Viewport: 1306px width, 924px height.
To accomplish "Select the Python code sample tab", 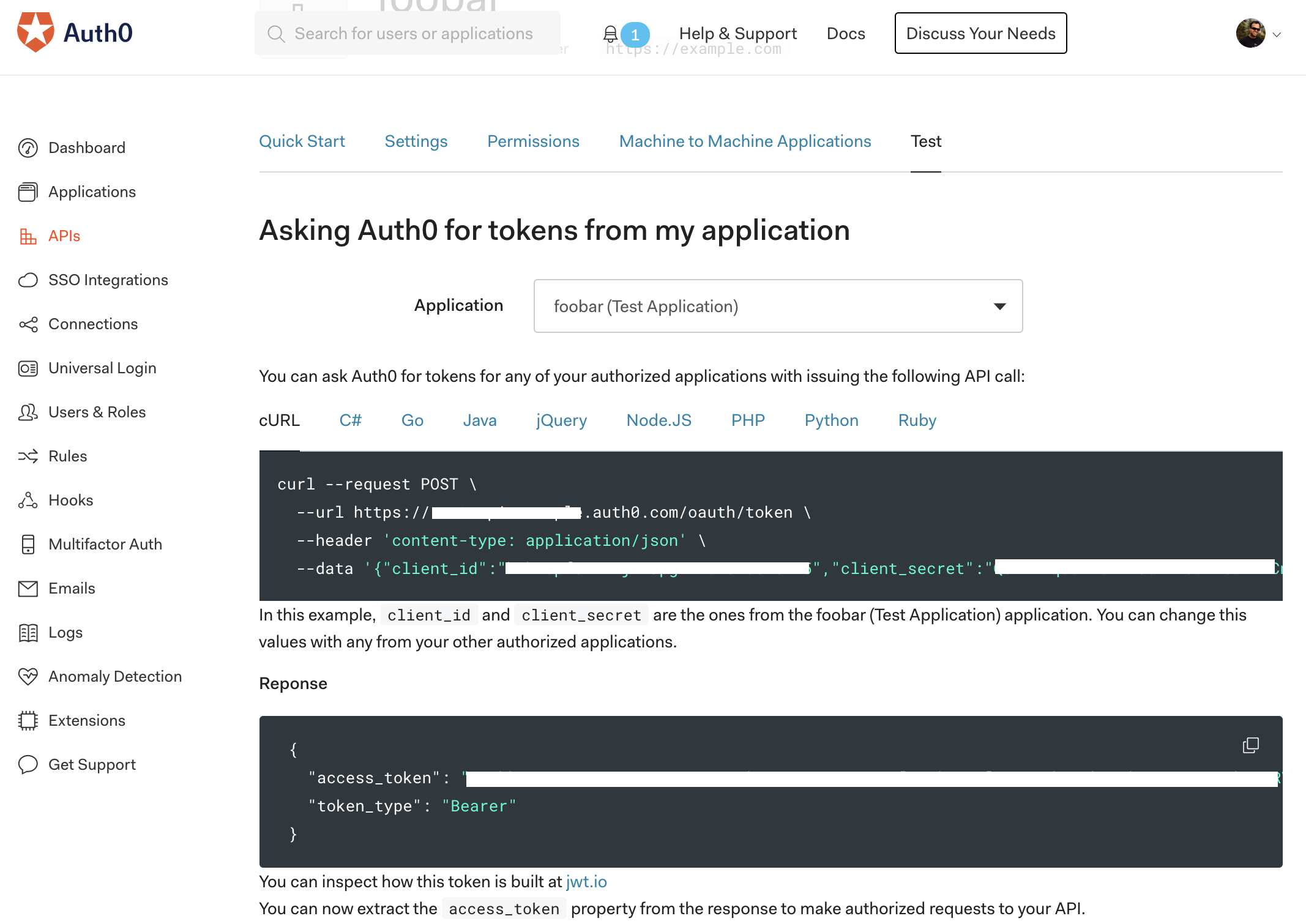I will tap(831, 420).
